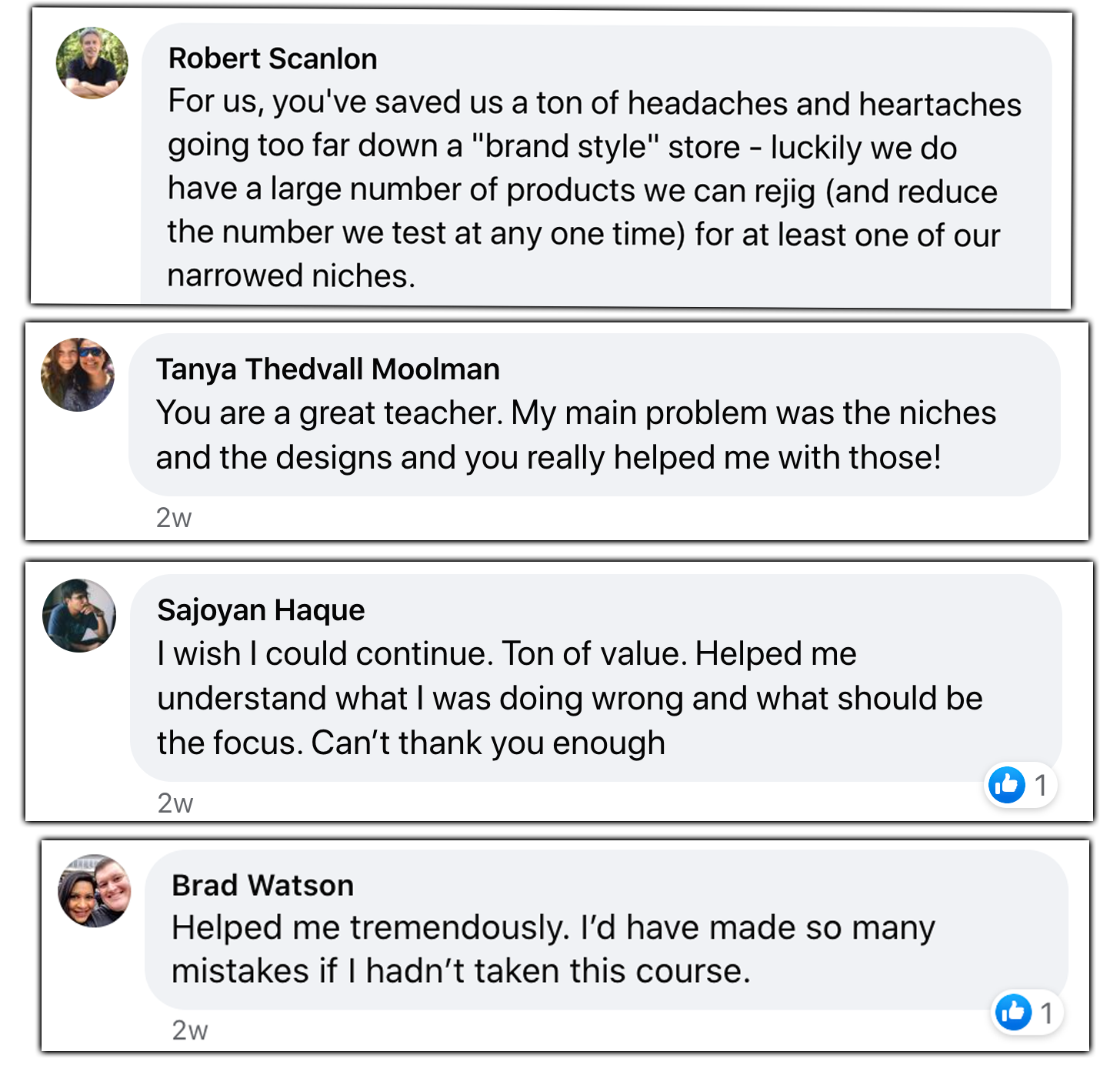
Task: Open Sajoyan Haque's profile name link
Action: coord(261,610)
